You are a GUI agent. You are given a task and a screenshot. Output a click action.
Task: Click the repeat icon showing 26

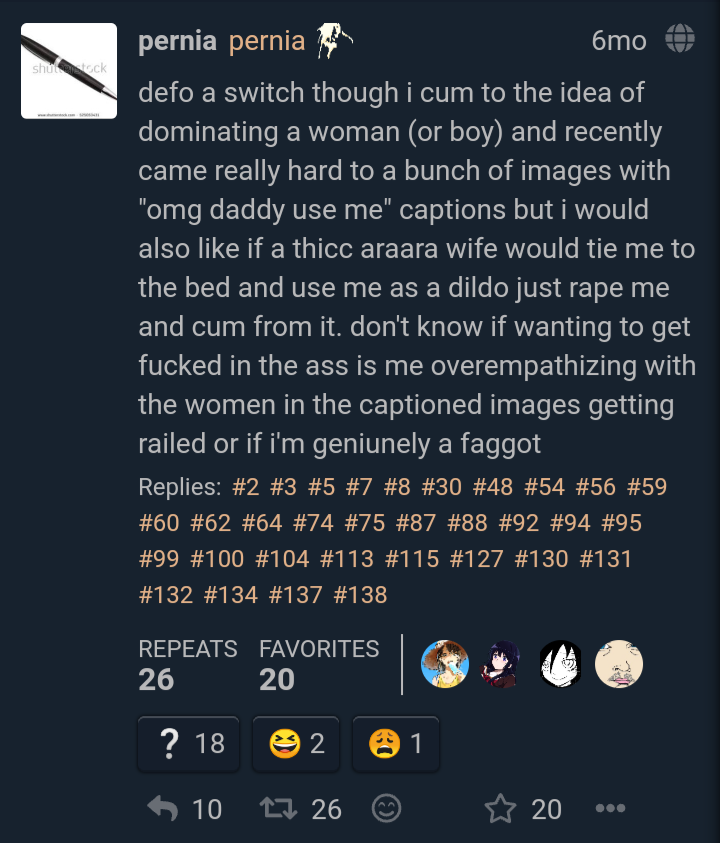(278, 808)
